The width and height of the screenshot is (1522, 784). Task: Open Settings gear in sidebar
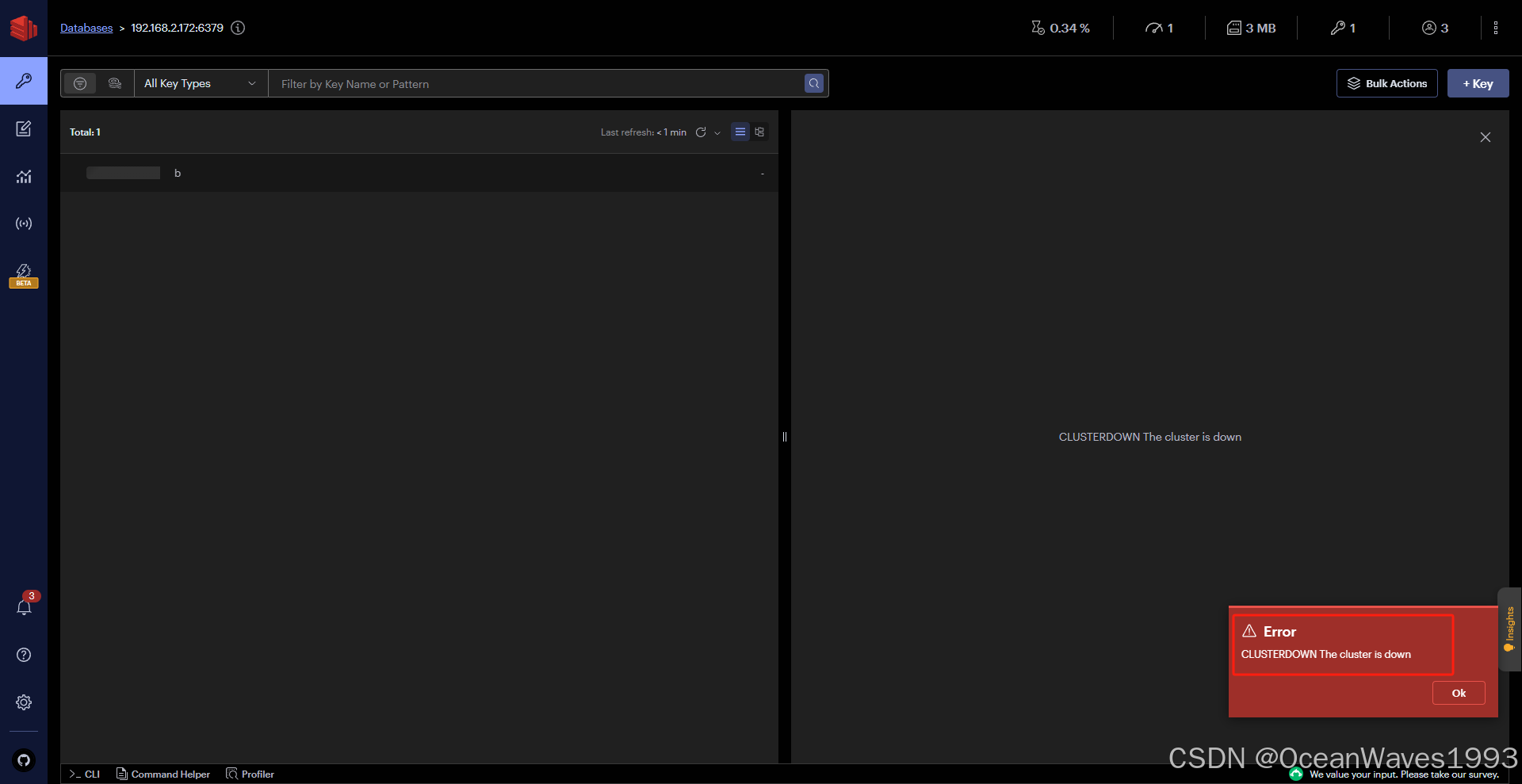[24, 702]
